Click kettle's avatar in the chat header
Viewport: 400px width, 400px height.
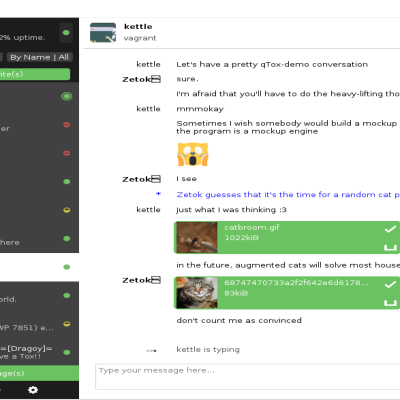coord(103,32)
